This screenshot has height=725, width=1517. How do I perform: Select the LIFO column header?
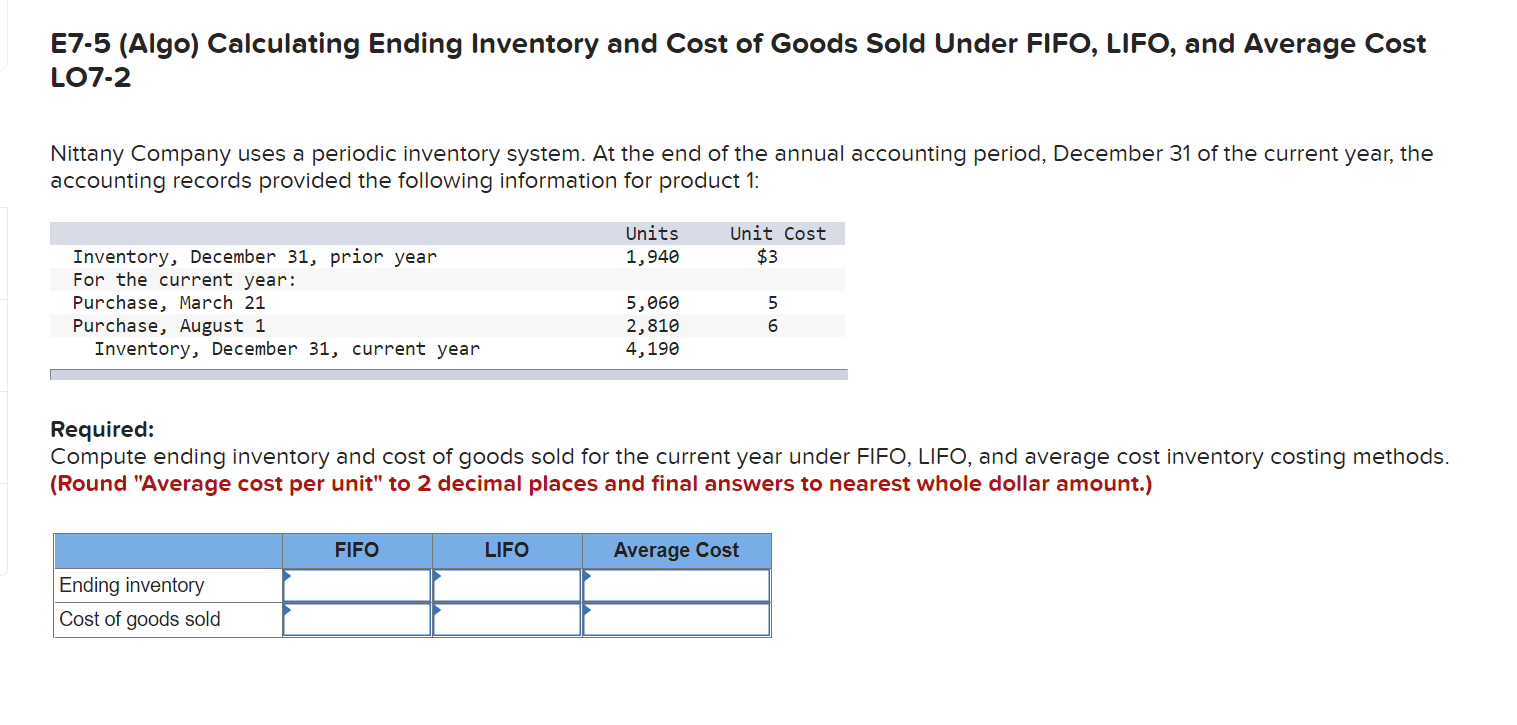(x=506, y=549)
